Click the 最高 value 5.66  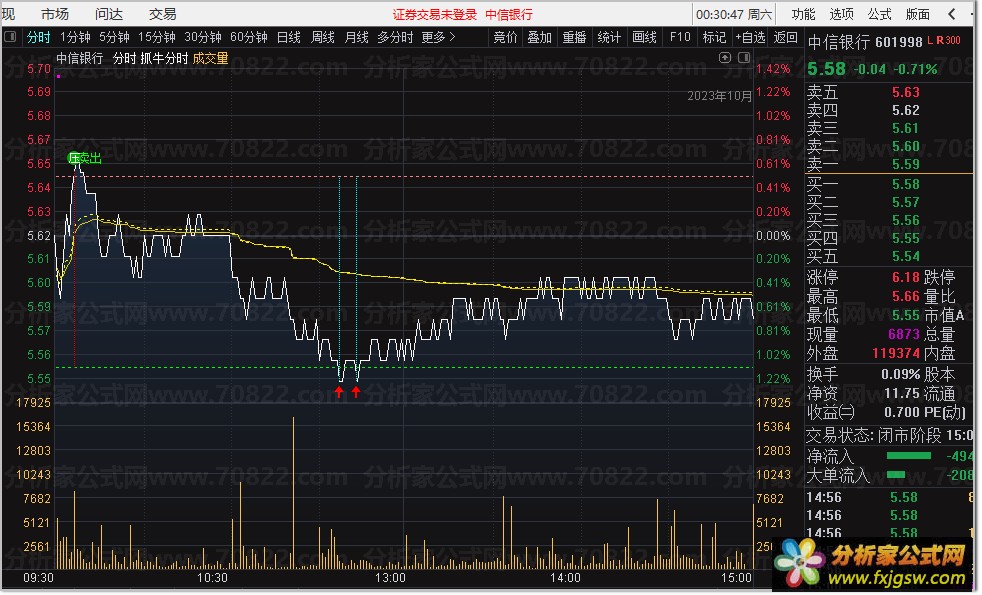coord(906,296)
